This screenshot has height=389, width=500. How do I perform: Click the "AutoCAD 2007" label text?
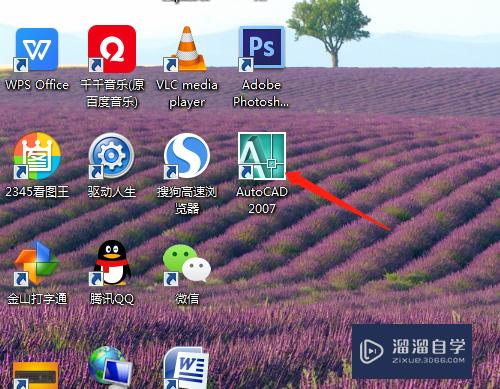pyautogui.click(x=262, y=200)
